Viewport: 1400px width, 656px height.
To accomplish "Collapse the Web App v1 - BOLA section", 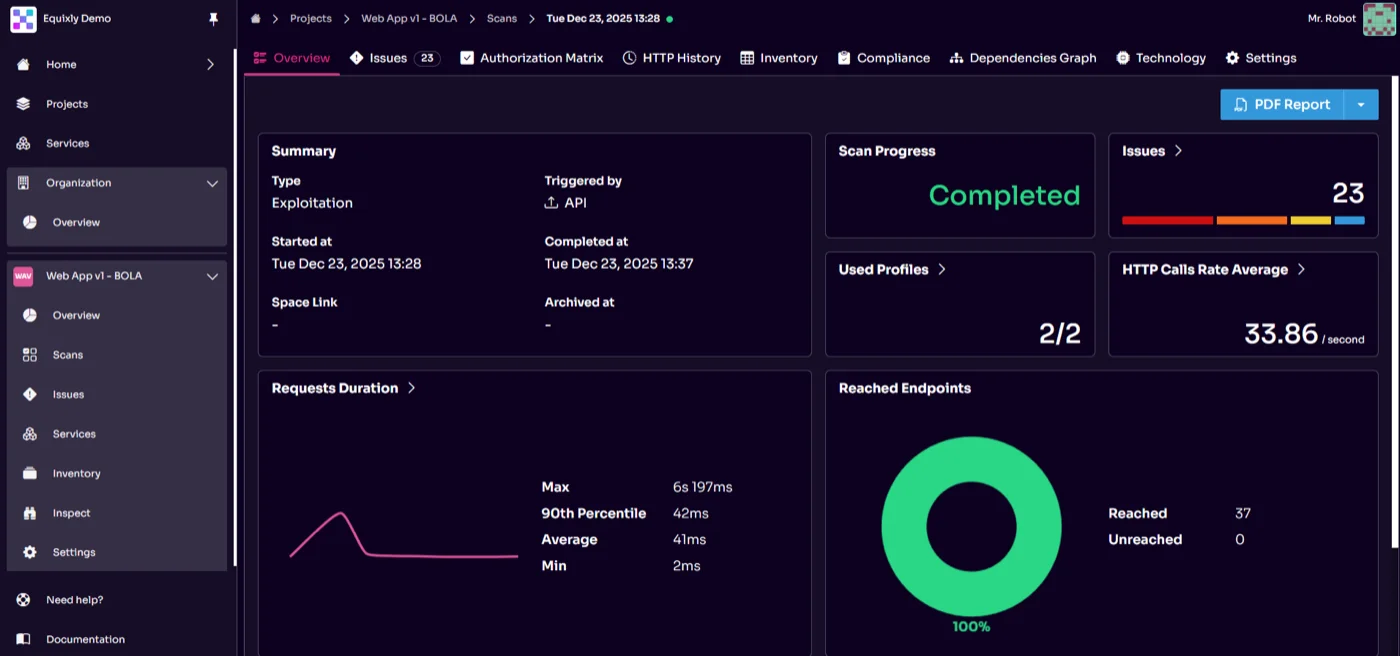I will click(x=211, y=276).
